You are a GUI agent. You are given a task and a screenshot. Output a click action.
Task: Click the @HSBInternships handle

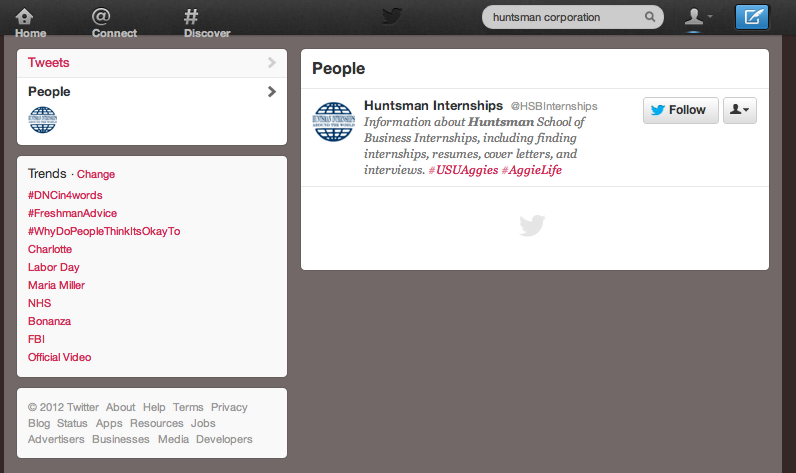[554, 106]
